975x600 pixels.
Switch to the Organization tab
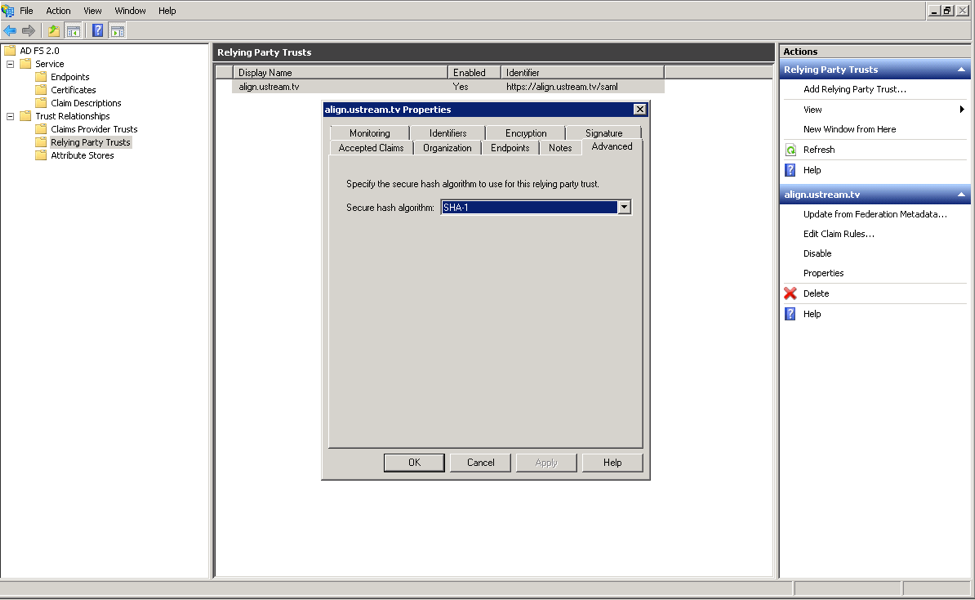[x=447, y=148]
